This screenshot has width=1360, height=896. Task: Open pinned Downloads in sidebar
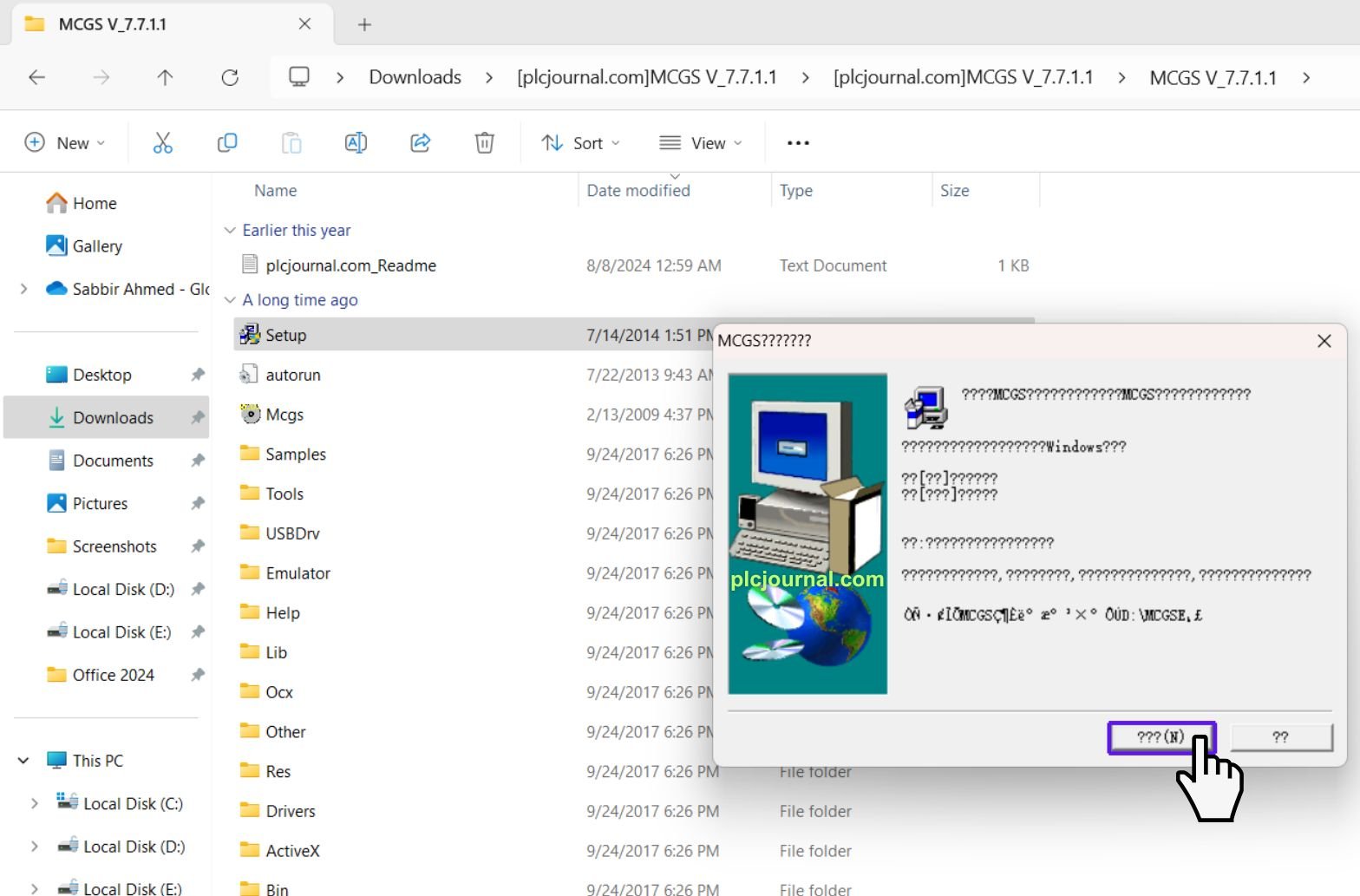(x=107, y=417)
